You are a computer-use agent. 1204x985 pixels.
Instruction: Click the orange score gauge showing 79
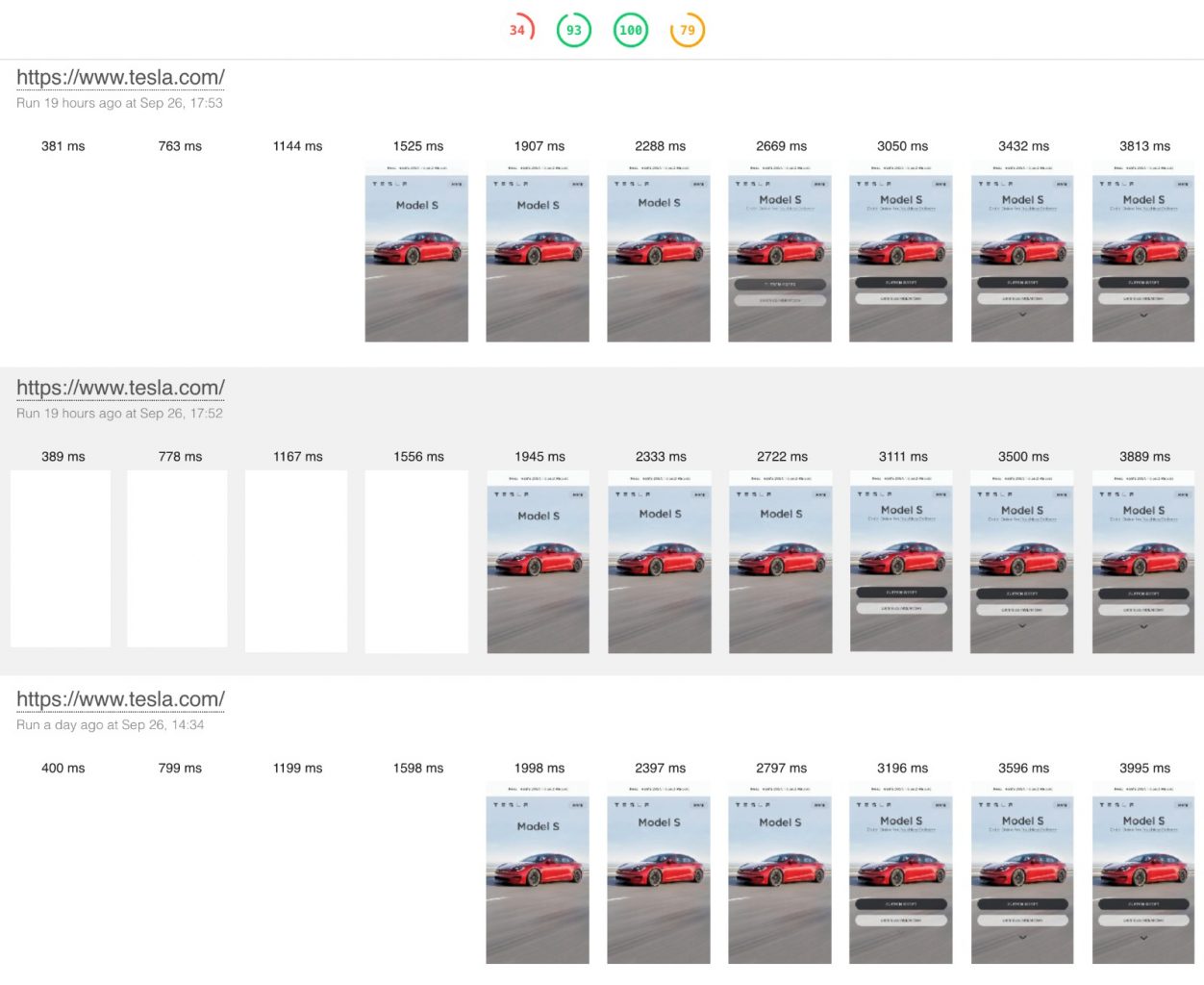[x=688, y=30]
